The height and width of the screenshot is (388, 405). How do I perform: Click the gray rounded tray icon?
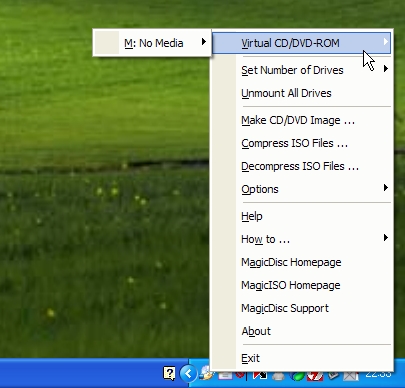[279, 376]
